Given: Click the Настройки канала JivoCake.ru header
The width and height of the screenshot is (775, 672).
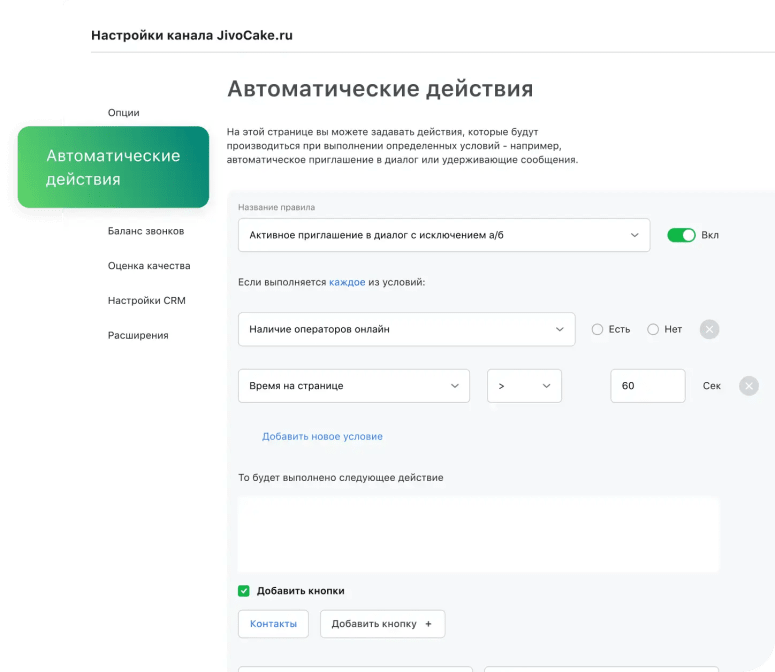Looking at the screenshot, I should pyautogui.click(x=192, y=36).
